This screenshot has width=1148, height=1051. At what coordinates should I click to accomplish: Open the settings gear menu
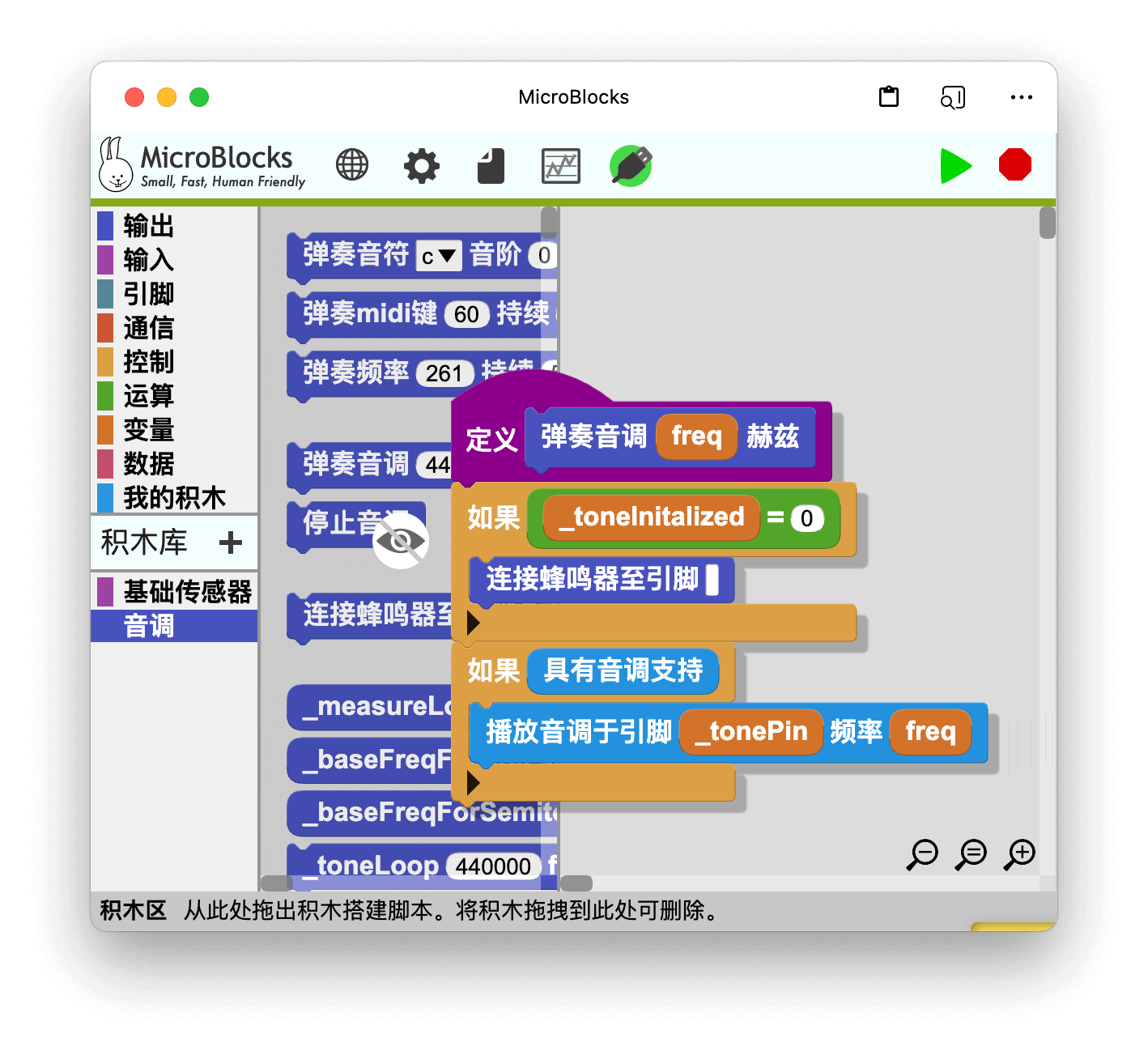pos(422,166)
